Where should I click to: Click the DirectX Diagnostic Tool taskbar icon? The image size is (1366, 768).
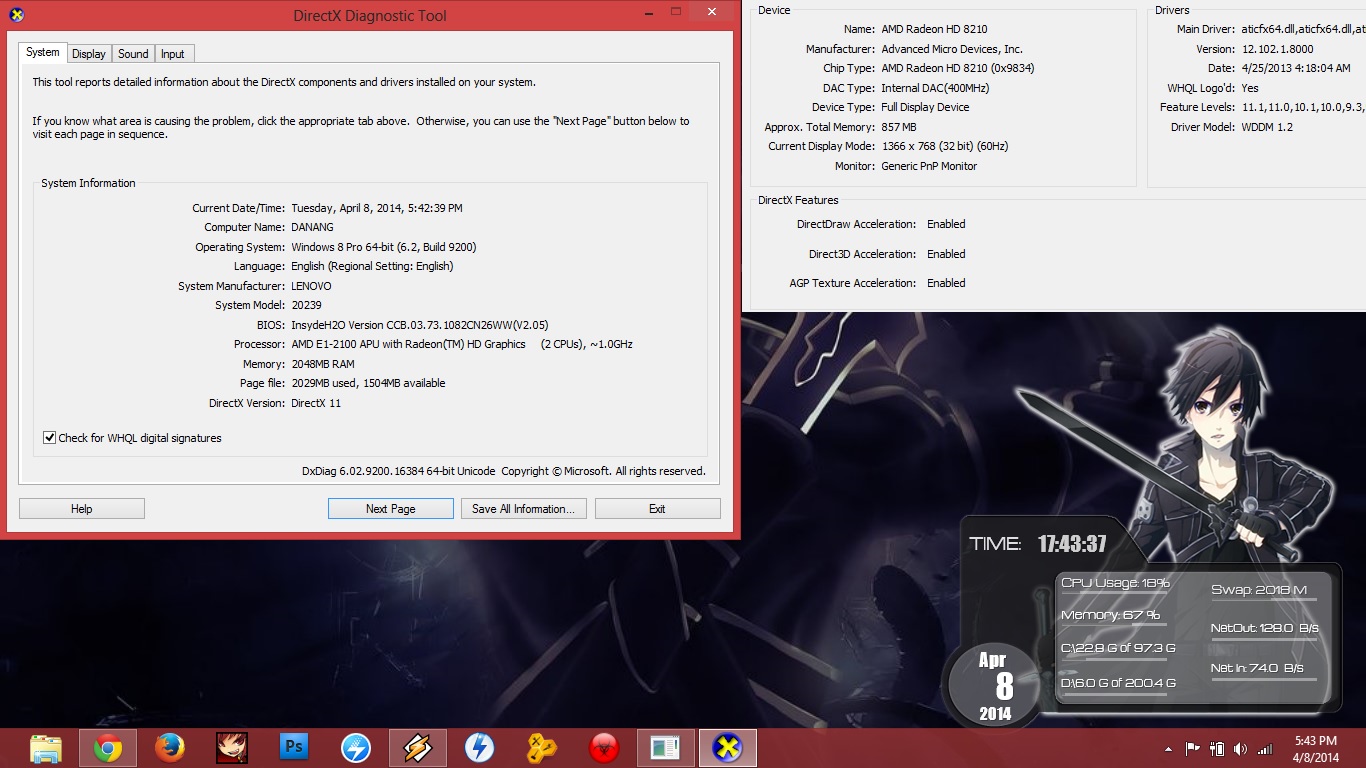pos(727,748)
